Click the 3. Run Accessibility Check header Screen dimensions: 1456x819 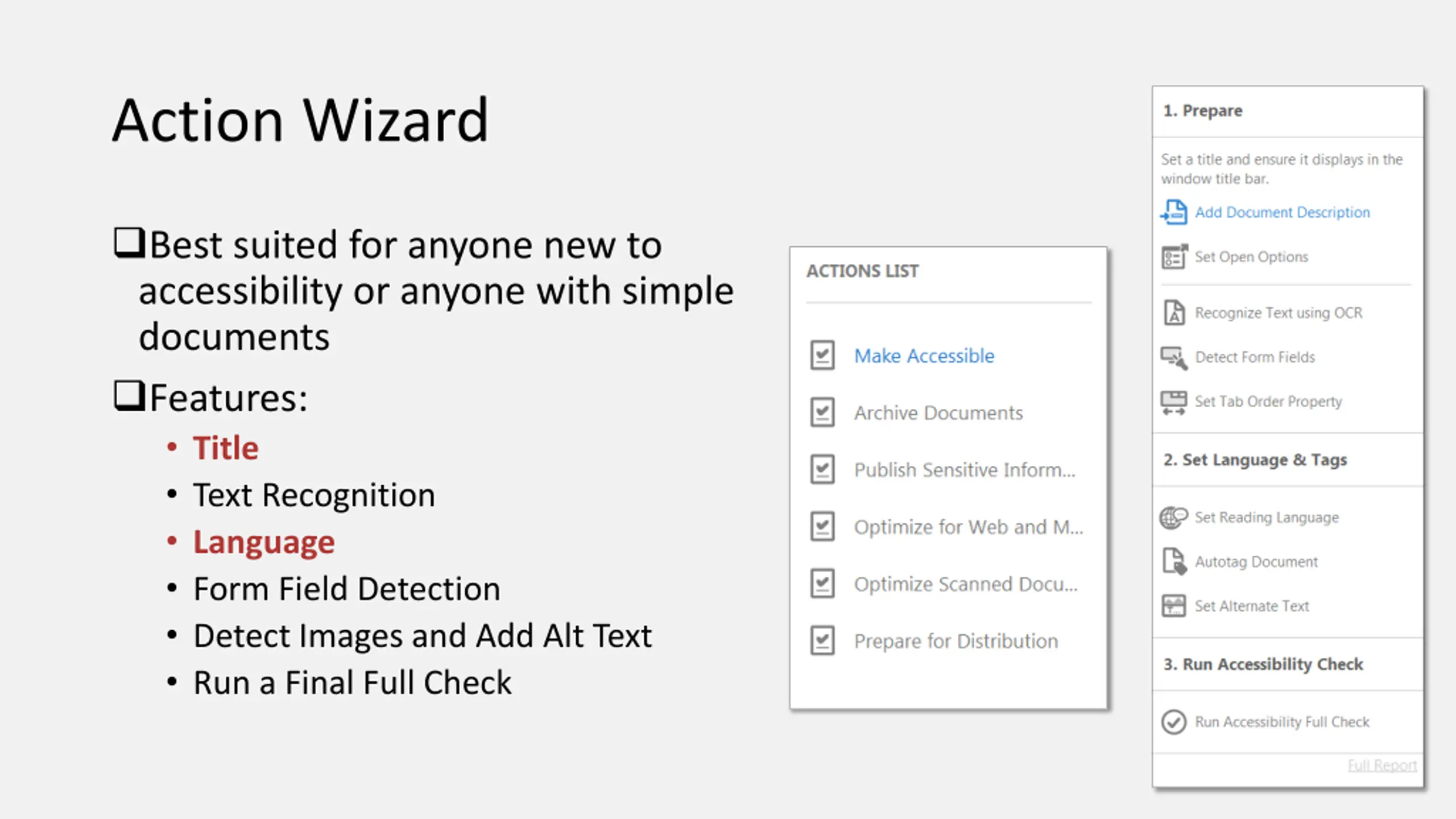point(1263,664)
